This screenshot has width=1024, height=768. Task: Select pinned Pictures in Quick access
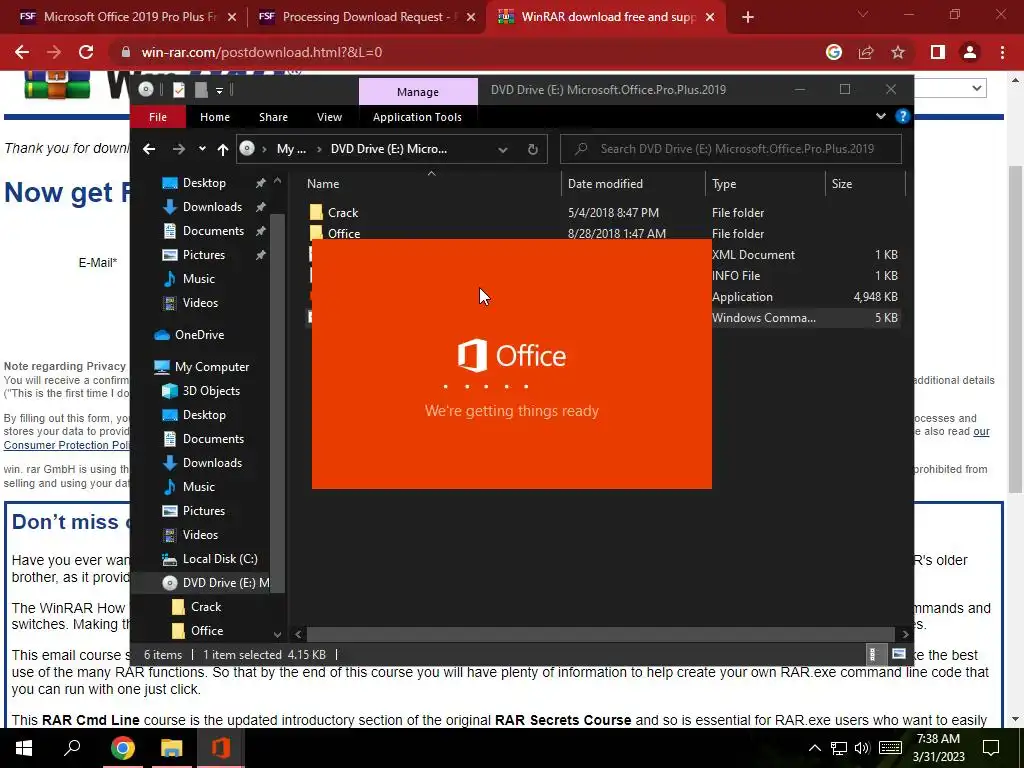pyautogui.click(x=204, y=255)
